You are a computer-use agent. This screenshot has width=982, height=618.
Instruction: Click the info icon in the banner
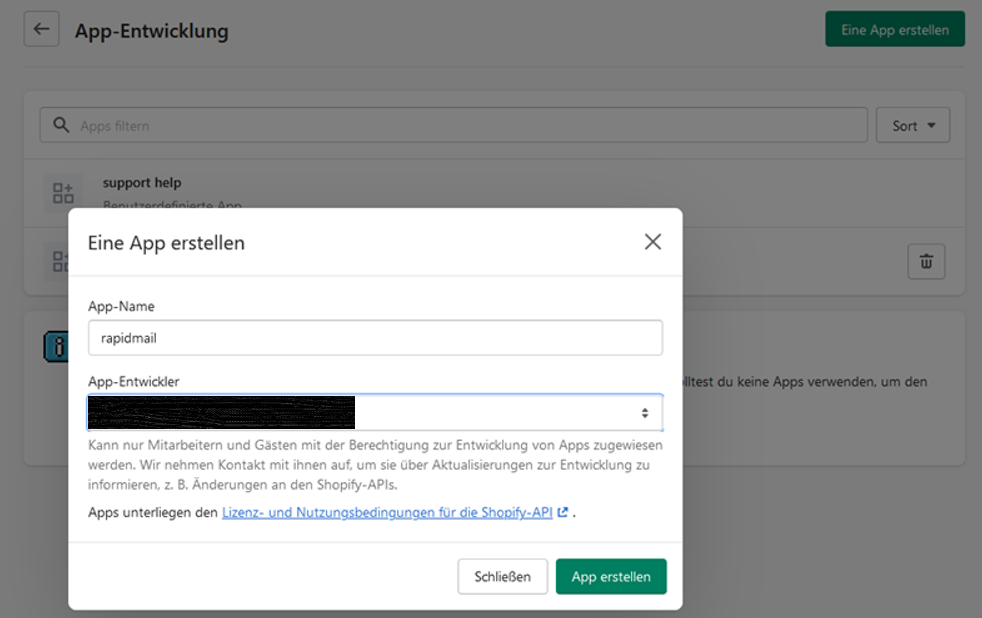55,347
